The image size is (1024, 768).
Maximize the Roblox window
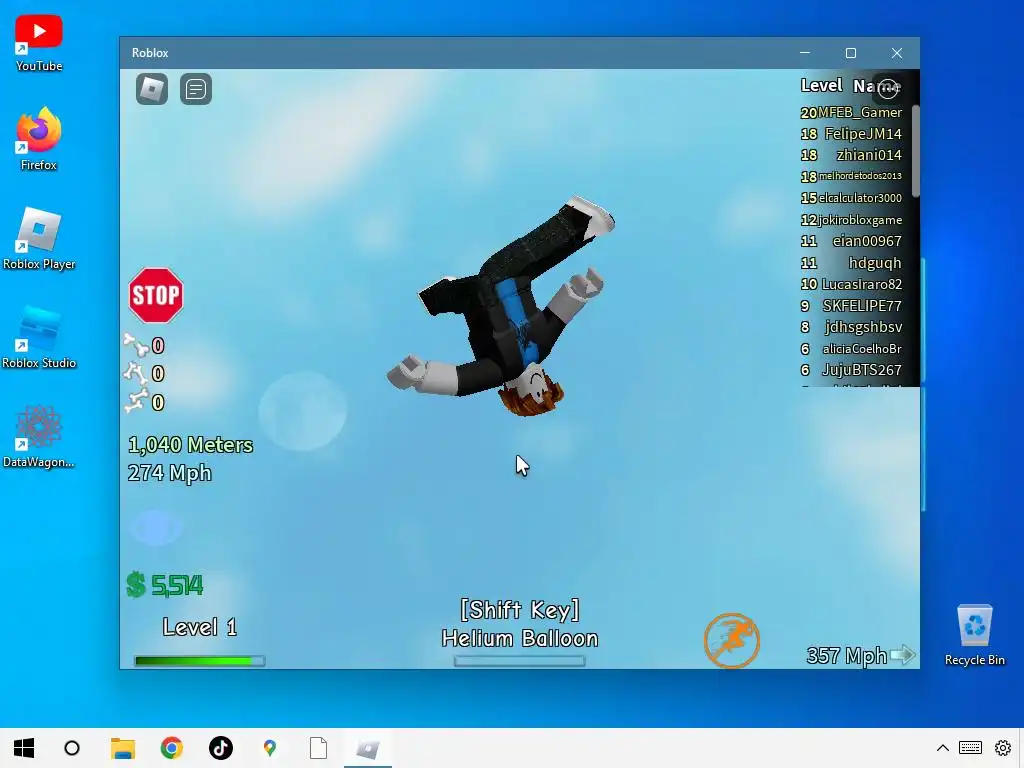850,53
